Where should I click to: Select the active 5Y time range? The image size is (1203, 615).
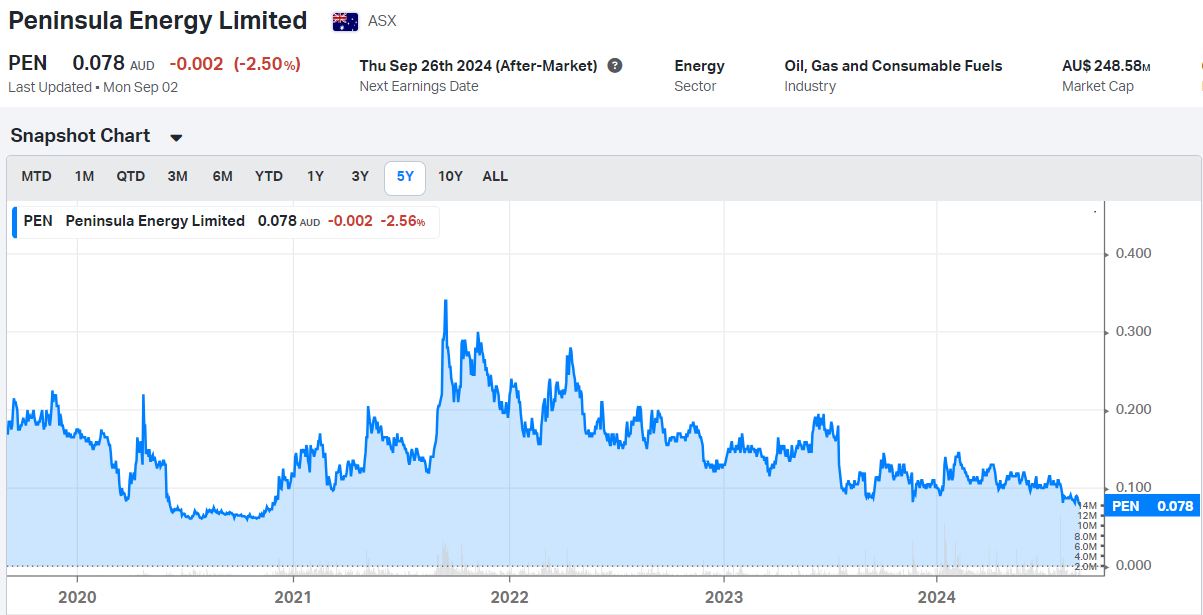click(x=405, y=177)
